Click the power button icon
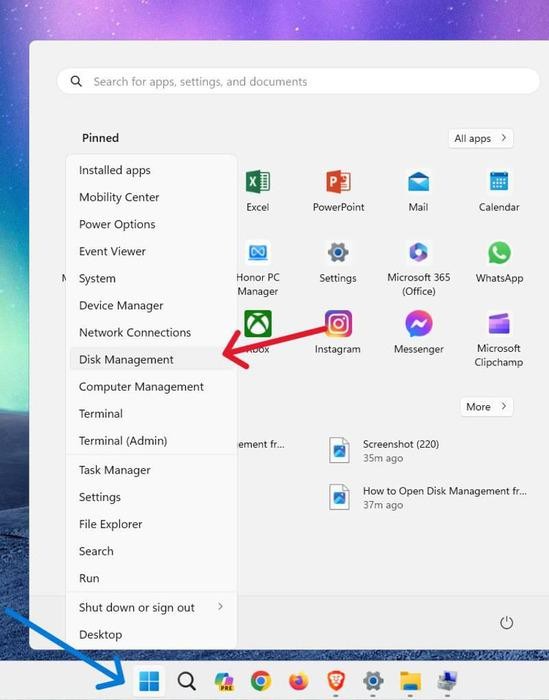 coord(506,622)
